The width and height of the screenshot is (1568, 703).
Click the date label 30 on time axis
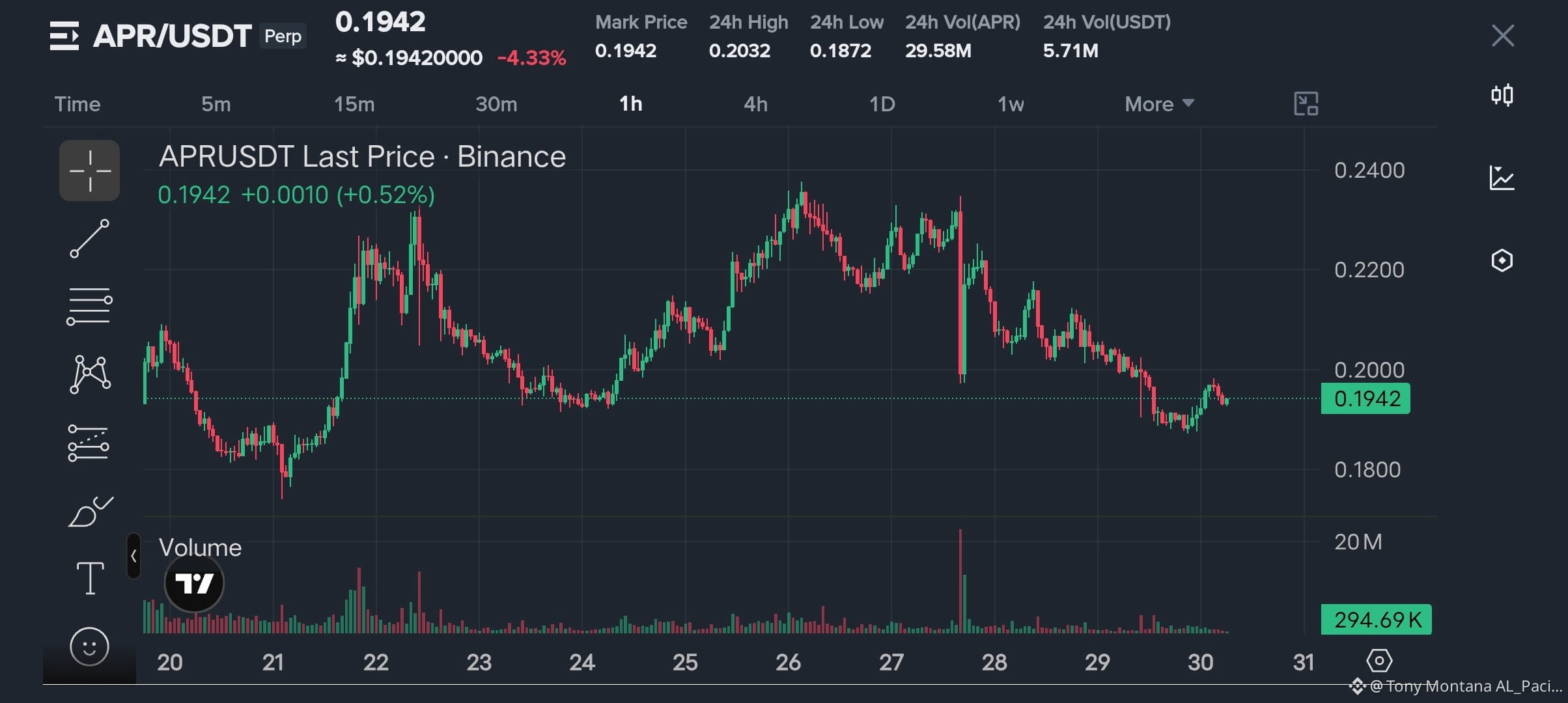pos(1200,663)
